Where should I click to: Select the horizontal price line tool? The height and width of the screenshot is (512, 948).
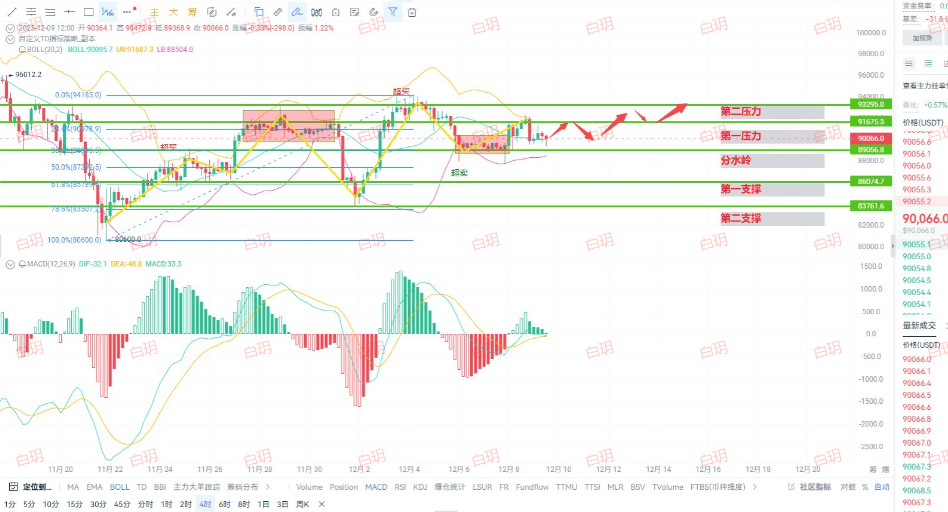tap(70, 12)
